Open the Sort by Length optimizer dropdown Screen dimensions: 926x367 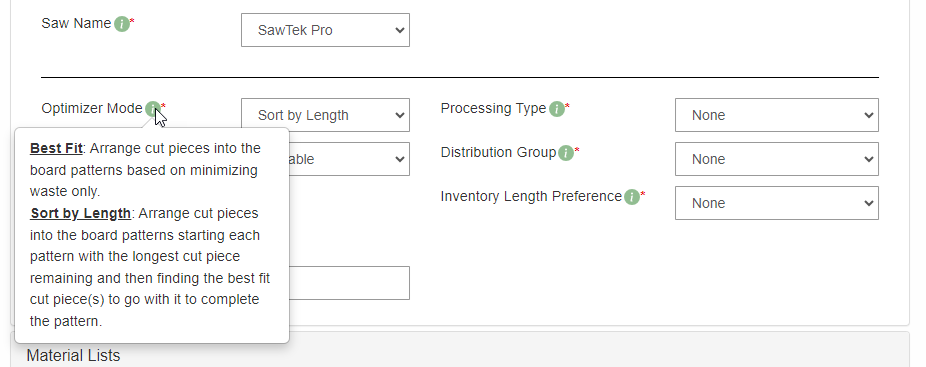click(x=325, y=115)
